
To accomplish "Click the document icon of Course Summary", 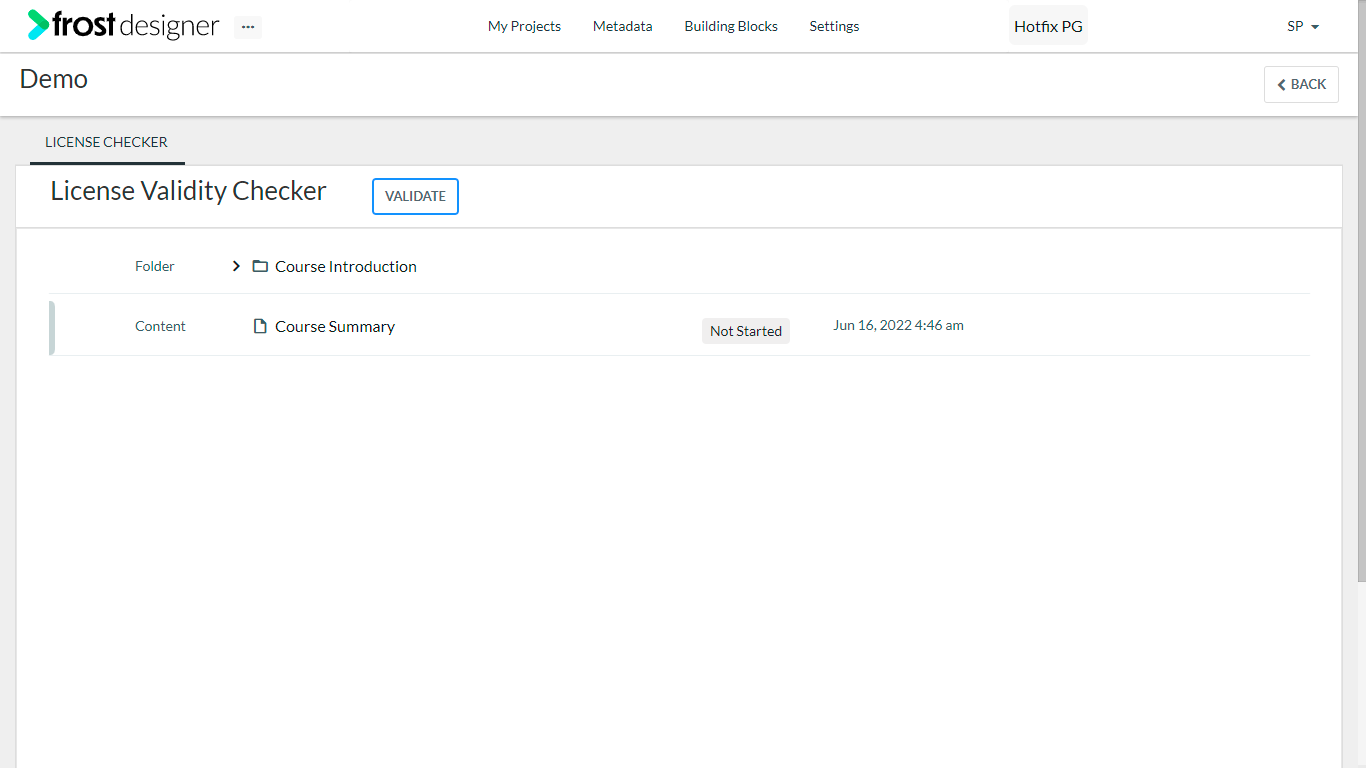I will click(260, 326).
